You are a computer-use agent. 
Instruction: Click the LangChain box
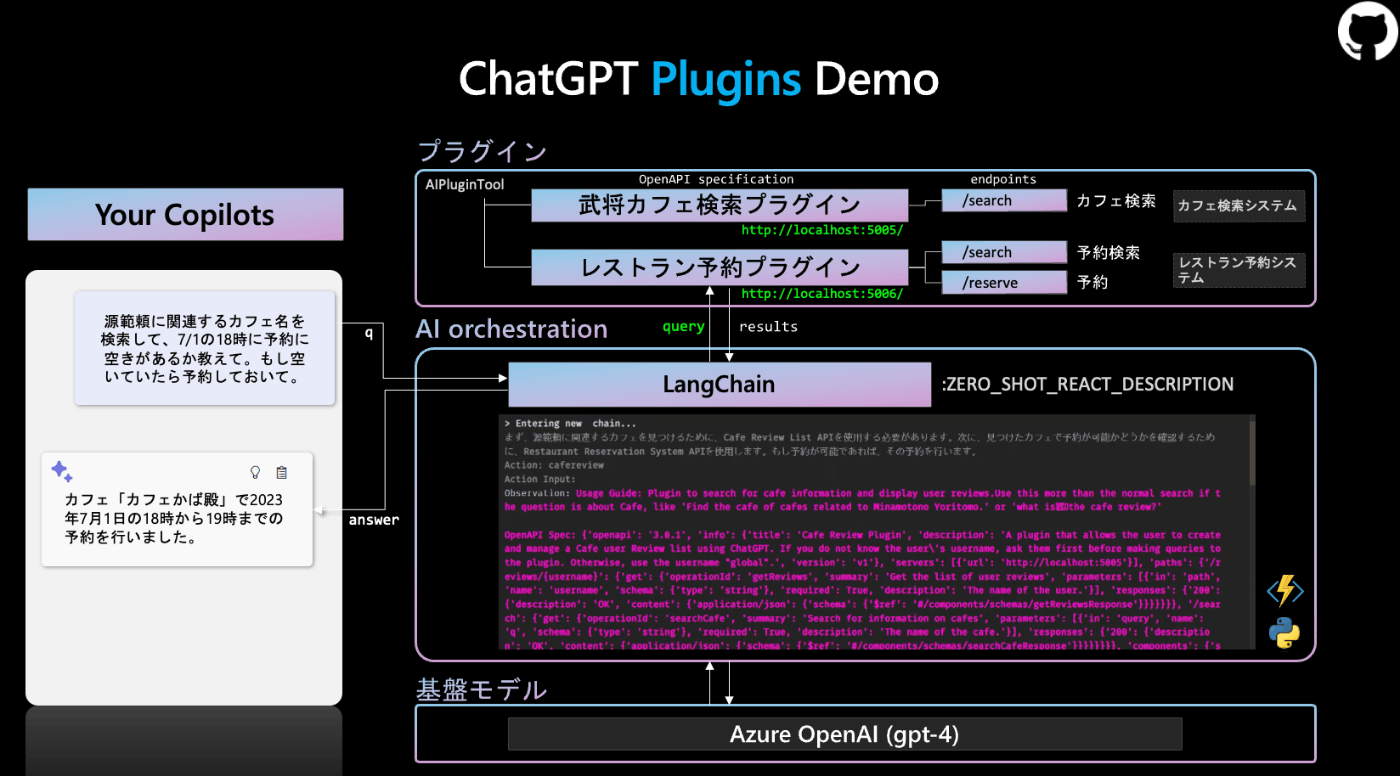(719, 385)
